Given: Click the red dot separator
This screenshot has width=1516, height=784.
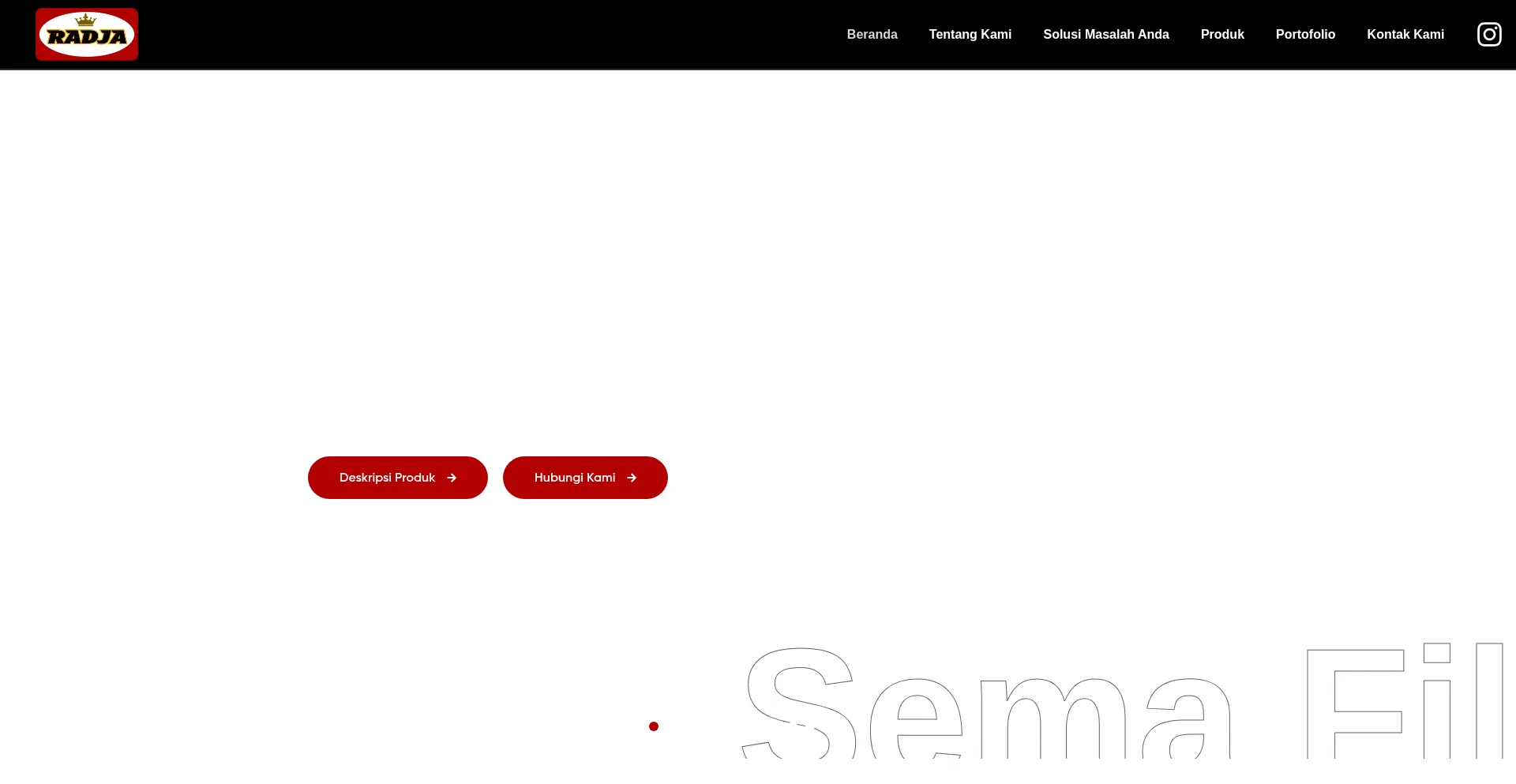Looking at the screenshot, I should pos(654,726).
